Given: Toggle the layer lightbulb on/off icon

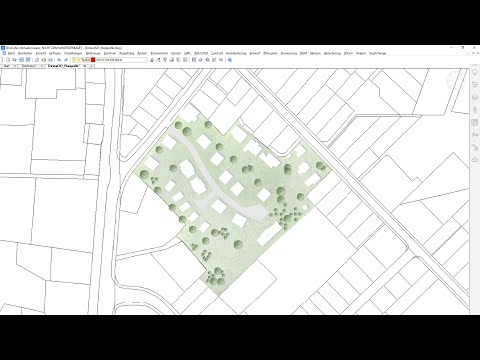Looking at the screenshot, I should tap(75, 60).
